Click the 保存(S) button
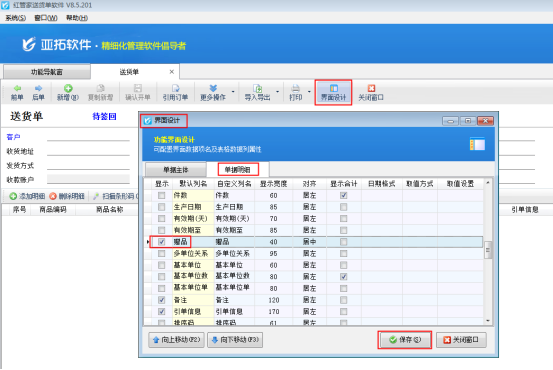The image size is (553, 370). click(x=405, y=340)
